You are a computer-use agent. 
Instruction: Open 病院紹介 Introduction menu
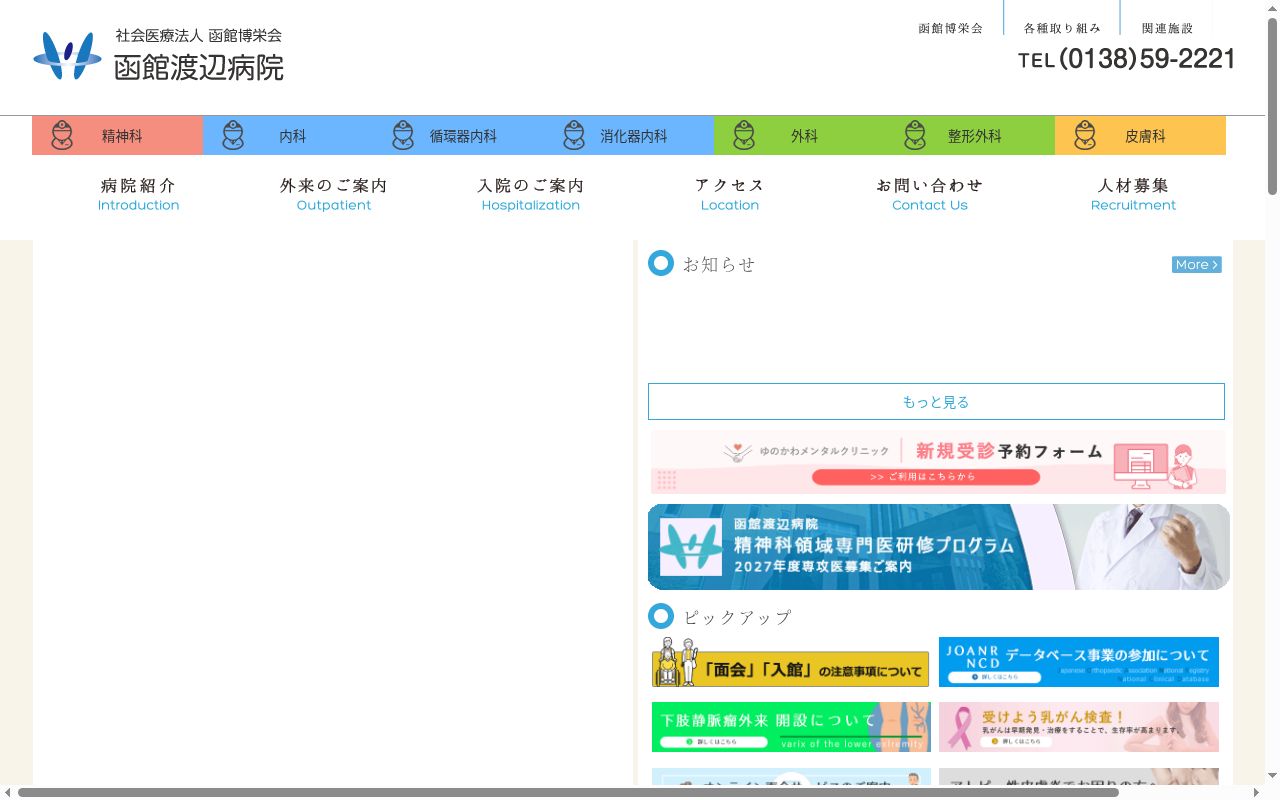click(x=138, y=194)
